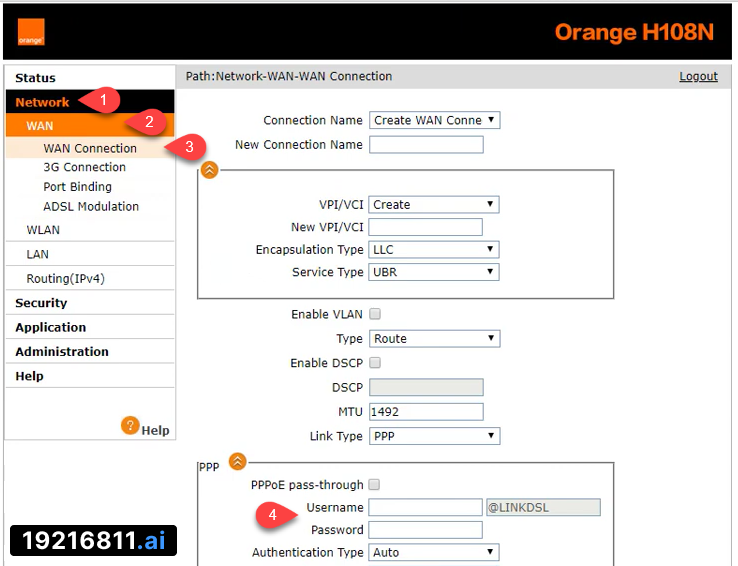The width and height of the screenshot is (738, 566).
Task: Open the Application menu
Action: 90,327
